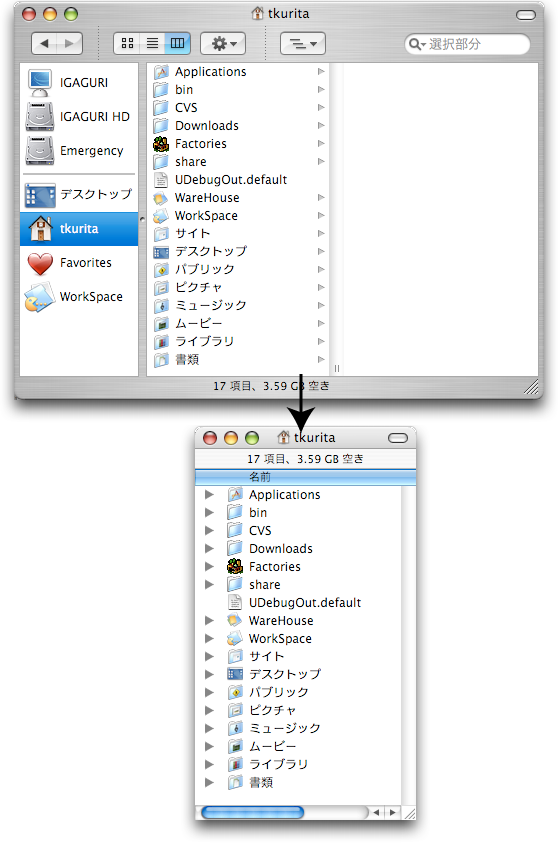
Task: Select WorkSpace in the sidebar
Action: [x=78, y=297]
